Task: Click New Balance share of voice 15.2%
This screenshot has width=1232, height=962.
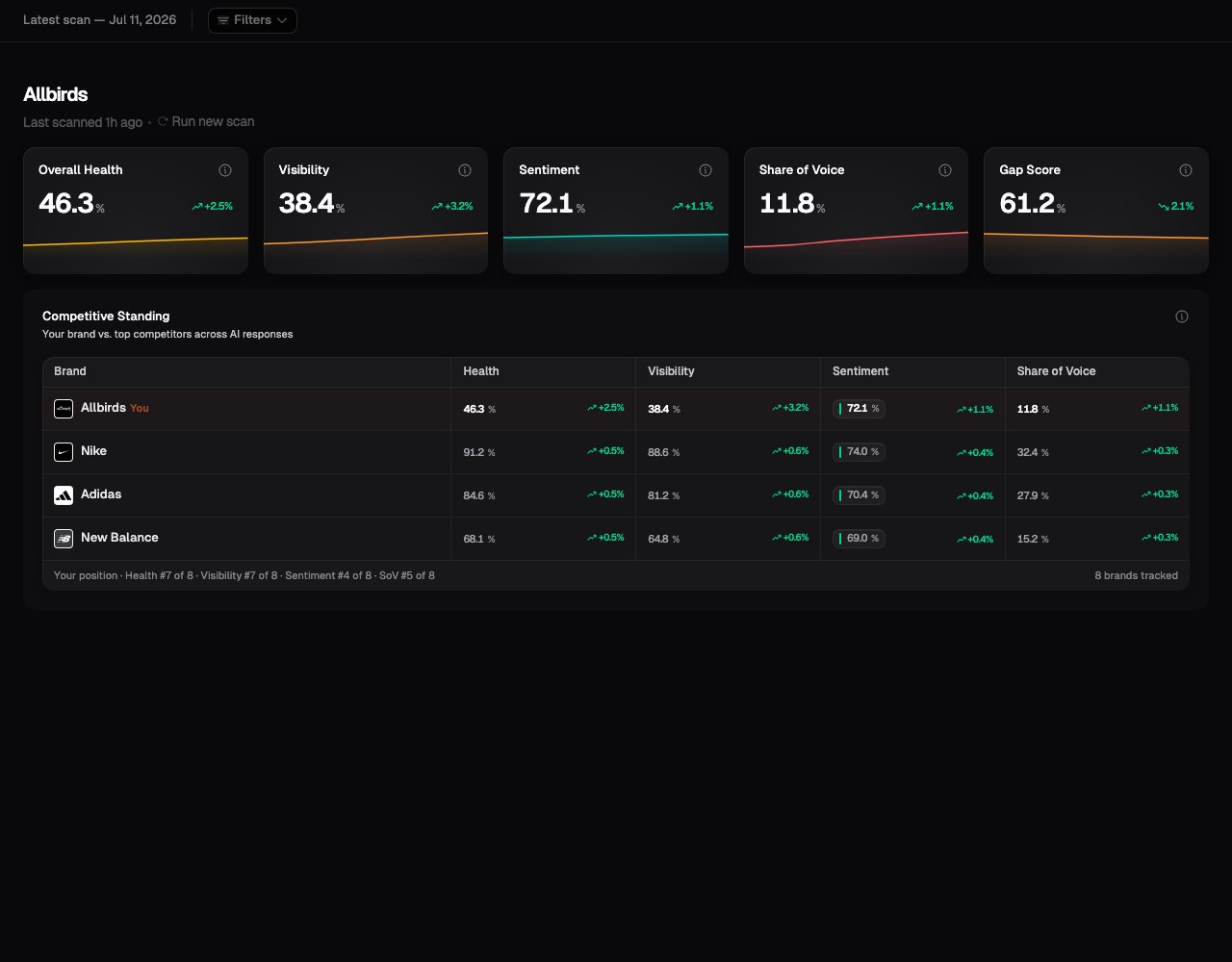Action: coord(1034,539)
